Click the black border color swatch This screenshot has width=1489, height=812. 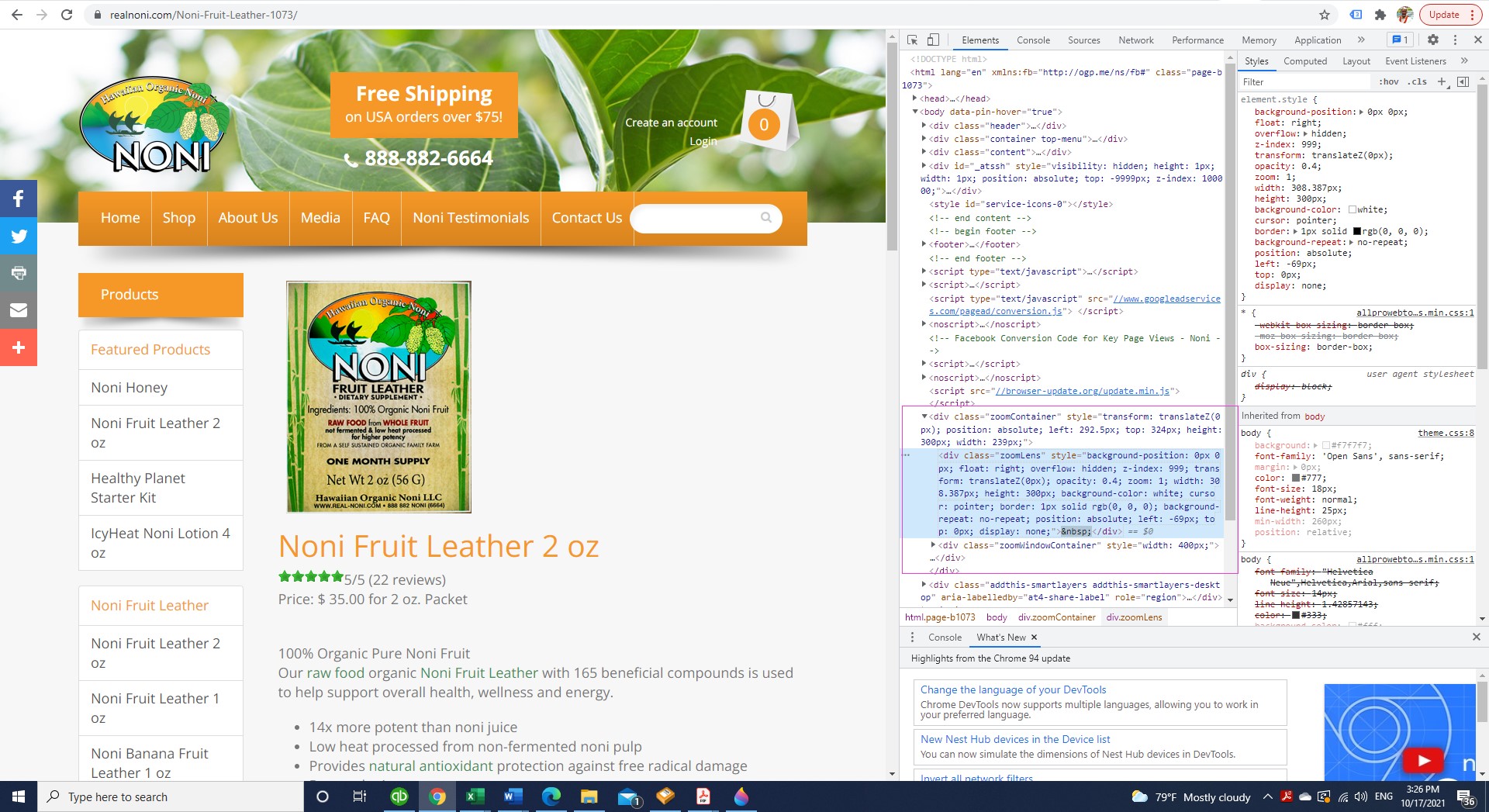pos(1357,232)
